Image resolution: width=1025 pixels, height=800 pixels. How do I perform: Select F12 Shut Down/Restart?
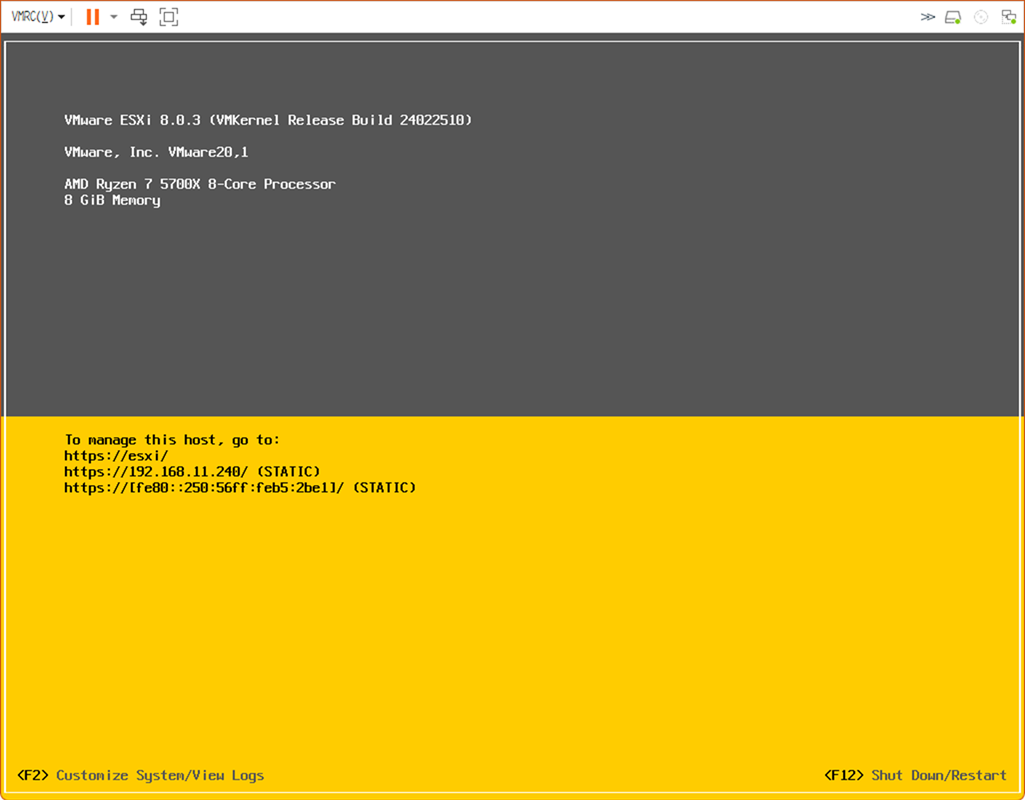click(x=915, y=775)
